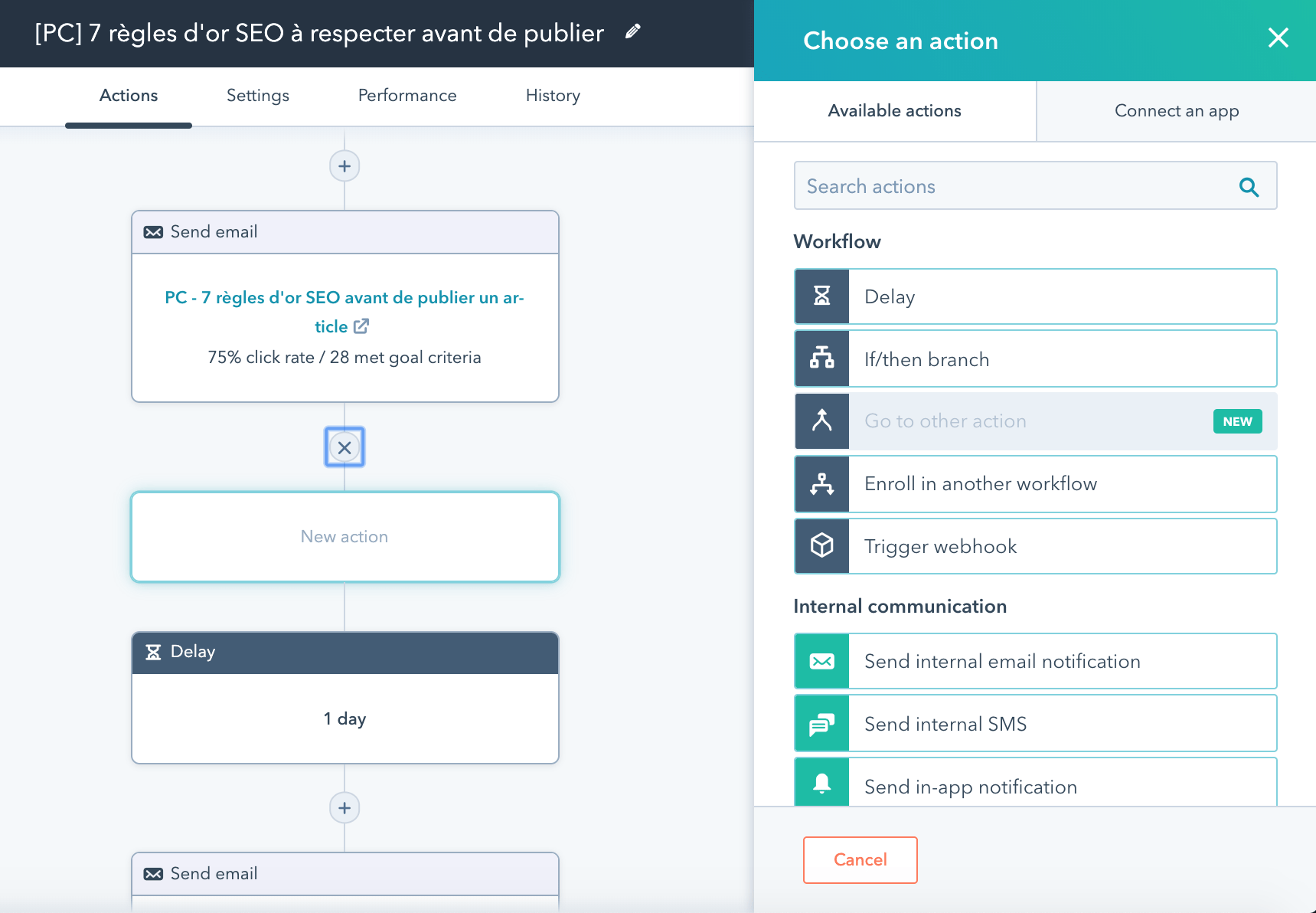Click the Send internal SMS chat icon
1316x913 pixels.
(x=822, y=724)
